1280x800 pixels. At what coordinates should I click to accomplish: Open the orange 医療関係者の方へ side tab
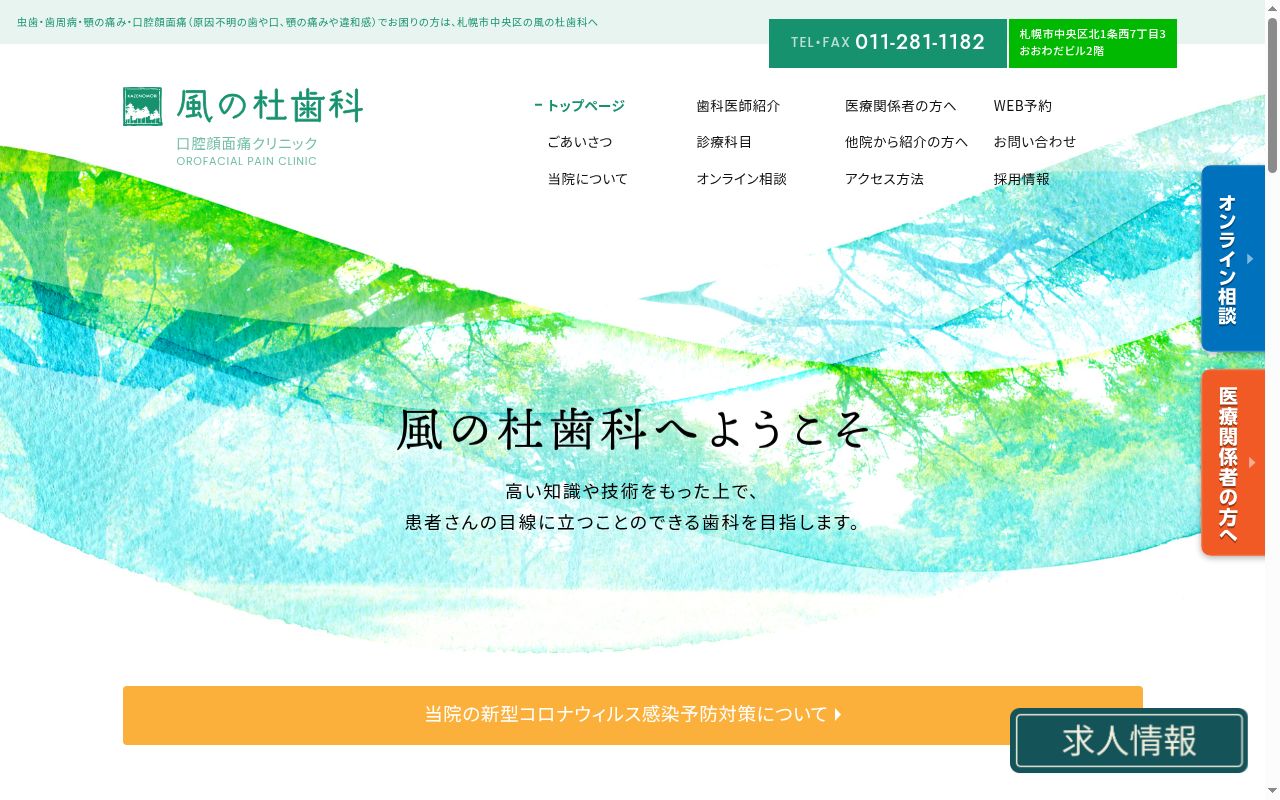pyautogui.click(x=1233, y=462)
